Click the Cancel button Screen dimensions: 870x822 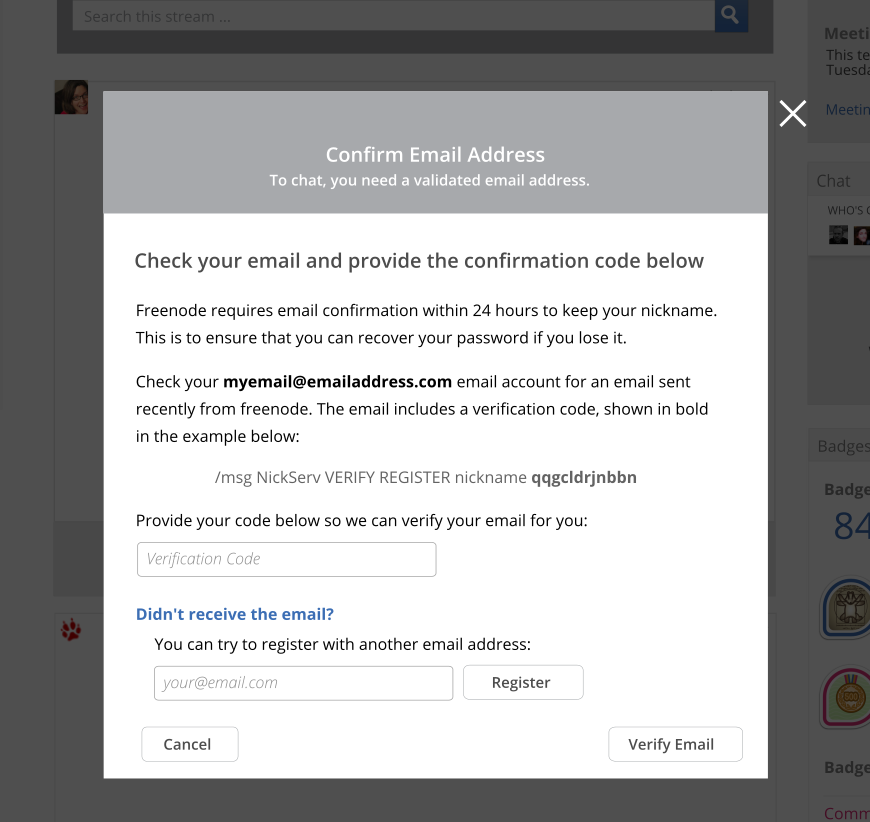[x=190, y=744]
